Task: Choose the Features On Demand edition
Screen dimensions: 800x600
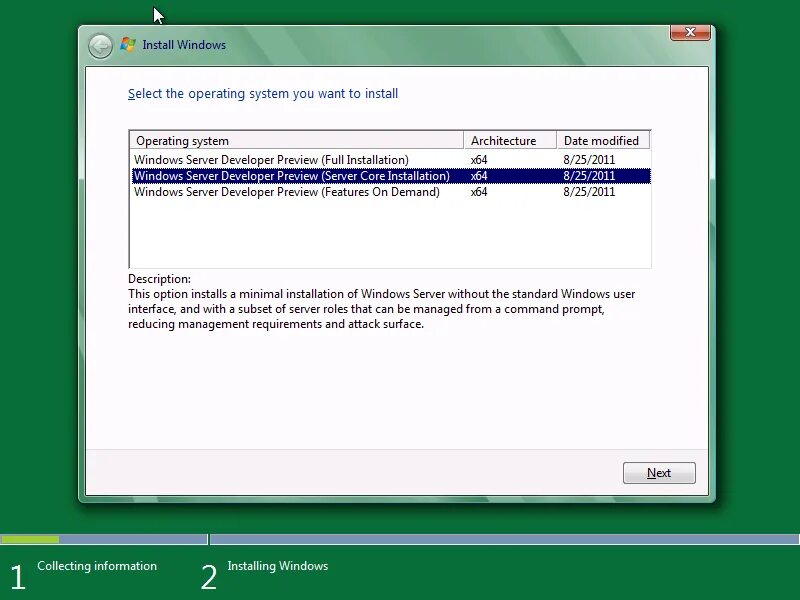Action: coord(391,192)
